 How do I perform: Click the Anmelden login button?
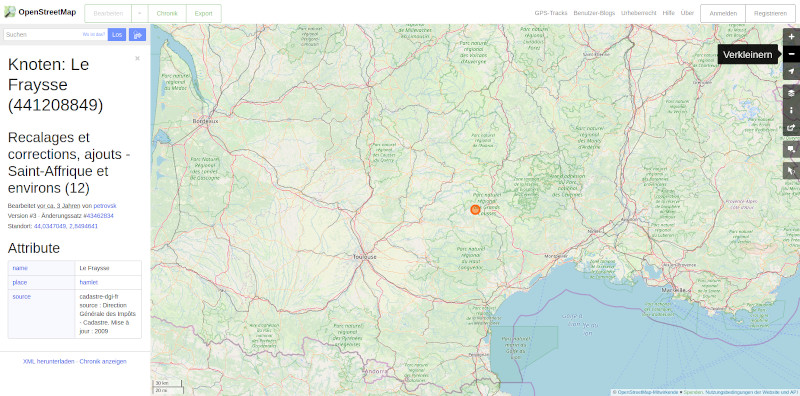click(723, 14)
